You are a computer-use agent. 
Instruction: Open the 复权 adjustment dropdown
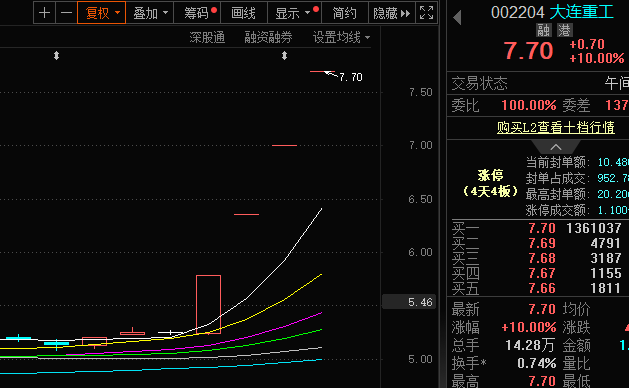click(x=101, y=13)
